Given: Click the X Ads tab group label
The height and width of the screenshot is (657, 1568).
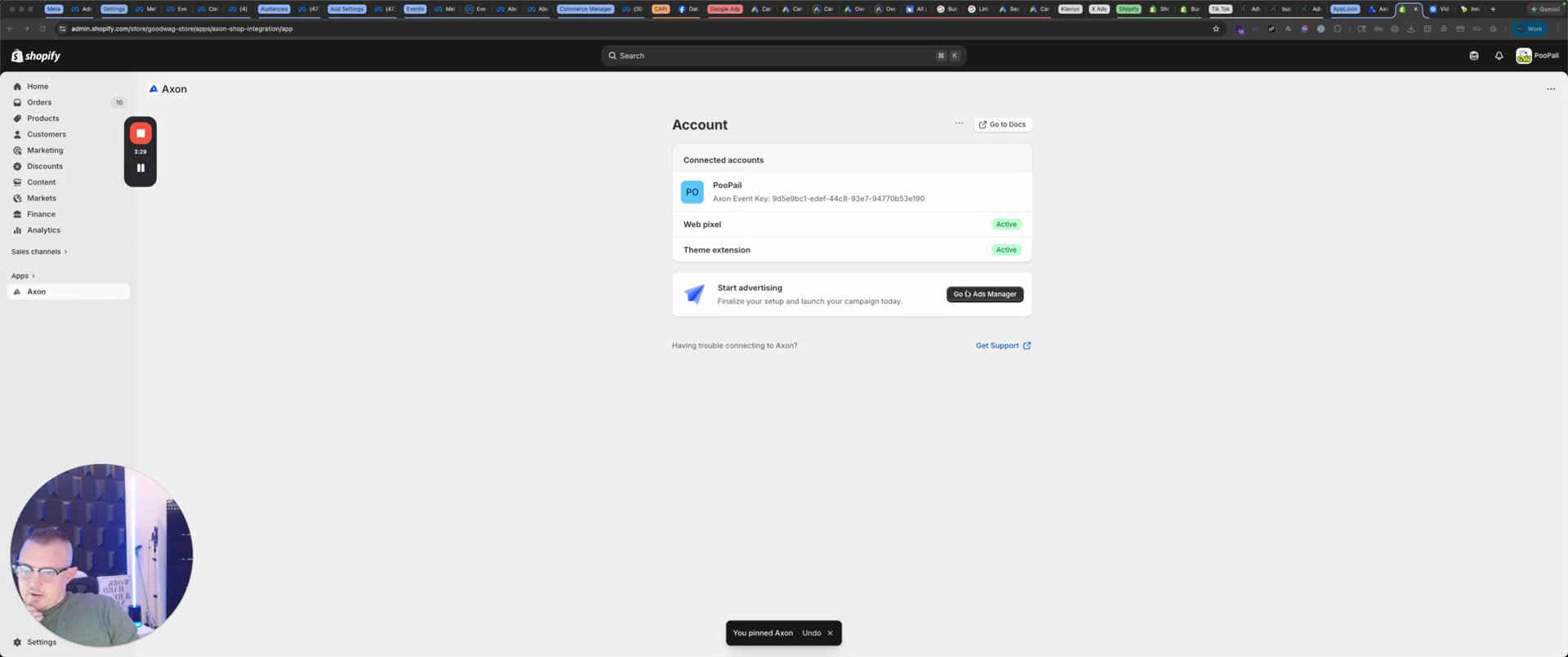Looking at the screenshot, I should [1099, 9].
